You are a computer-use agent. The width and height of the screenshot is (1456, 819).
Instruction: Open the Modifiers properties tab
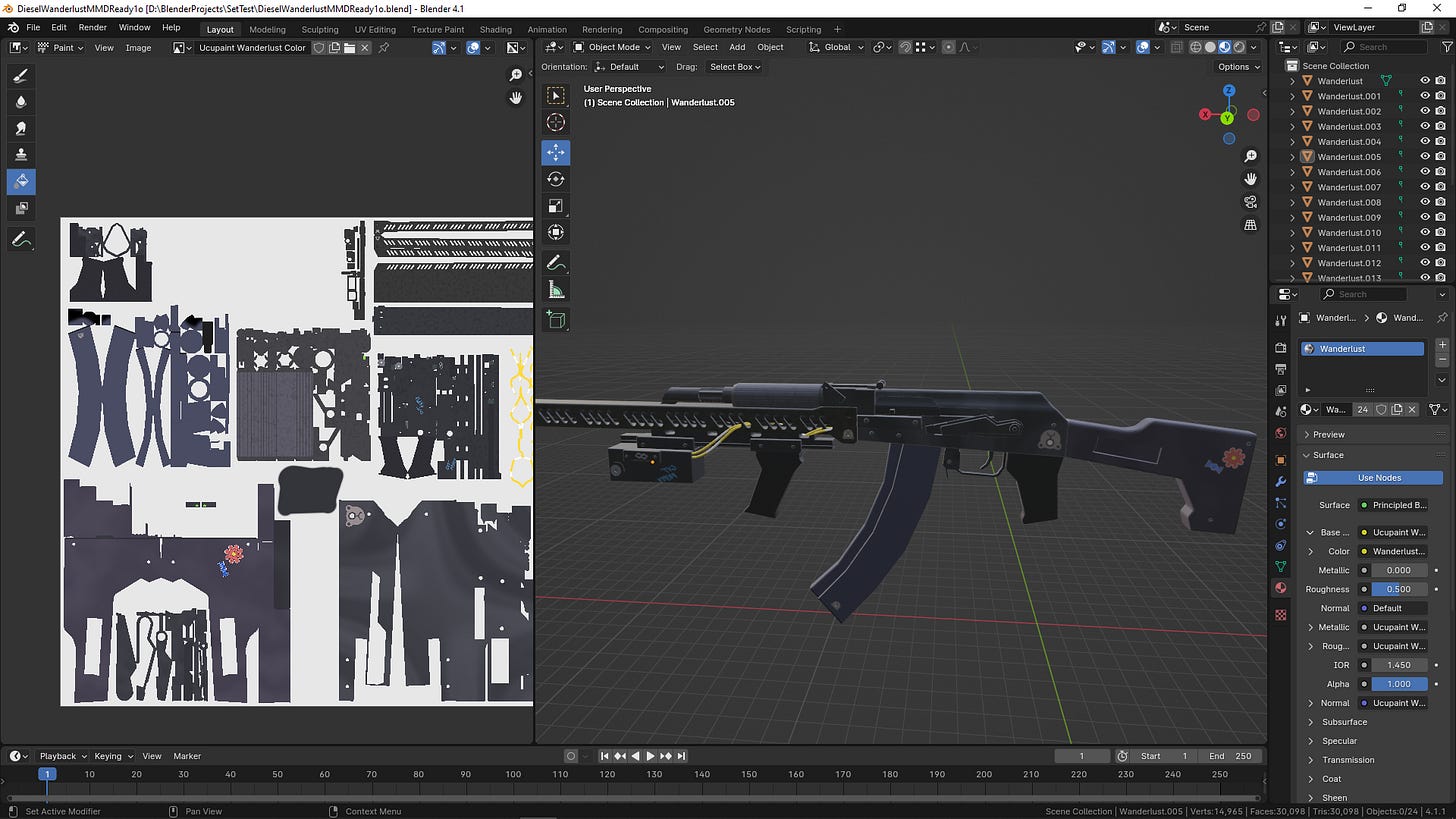(x=1281, y=481)
